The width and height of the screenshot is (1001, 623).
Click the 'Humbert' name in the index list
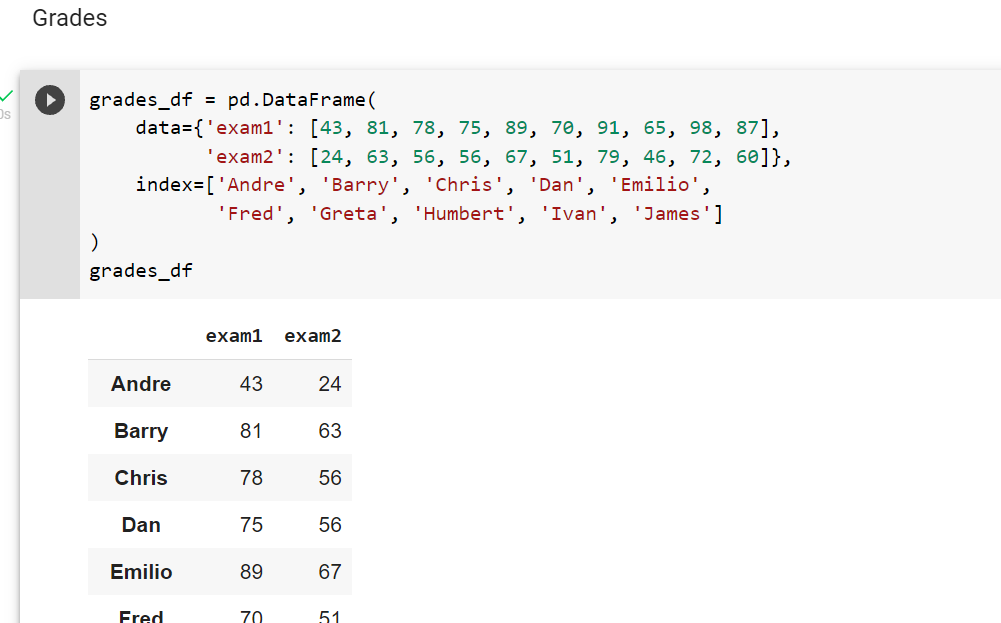(463, 213)
